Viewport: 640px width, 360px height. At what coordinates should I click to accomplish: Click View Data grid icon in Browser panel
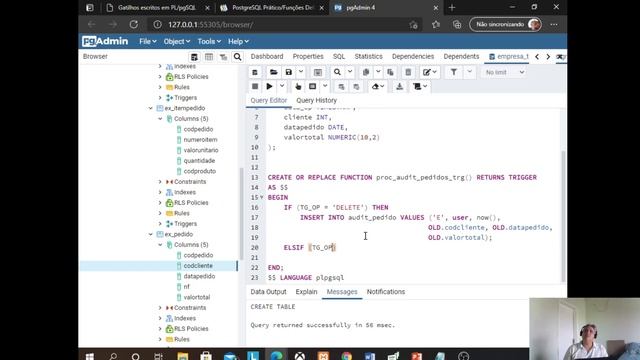click(x=209, y=57)
